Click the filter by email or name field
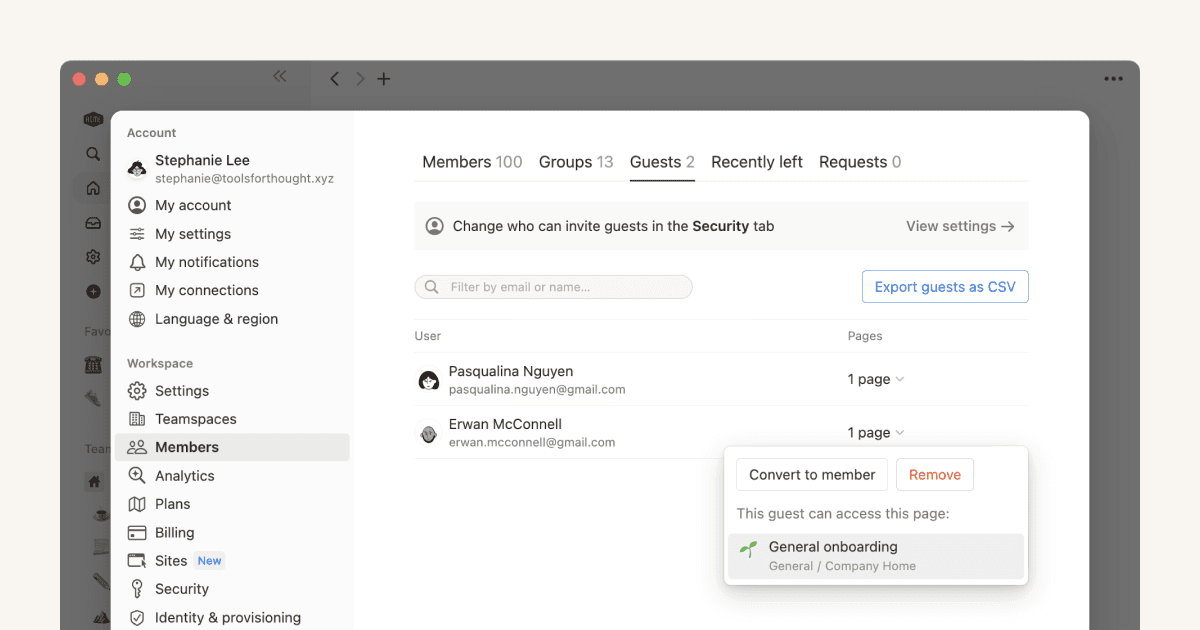1200x630 pixels. pyautogui.click(x=553, y=286)
